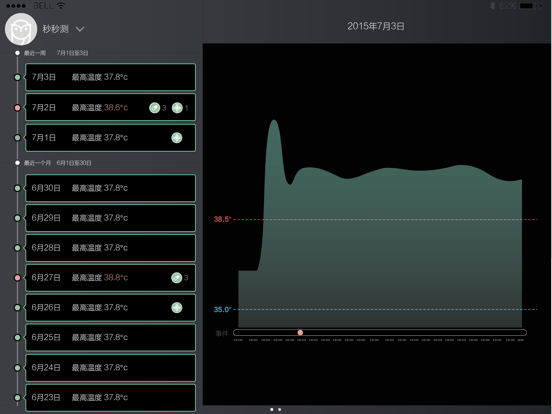Click the 6月1日至30日 date range label
The height and width of the screenshot is (414, 552).
[x=74, y=163]
